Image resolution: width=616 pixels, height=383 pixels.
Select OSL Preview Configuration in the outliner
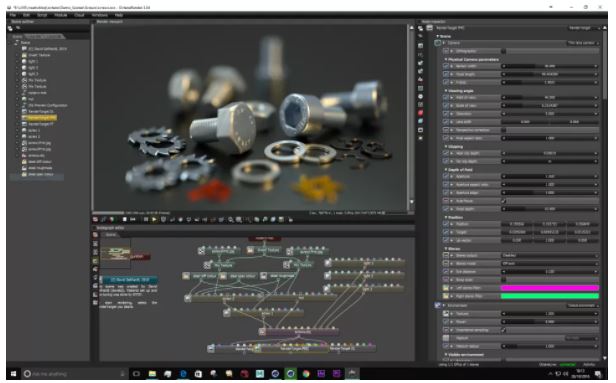point(48,105)
